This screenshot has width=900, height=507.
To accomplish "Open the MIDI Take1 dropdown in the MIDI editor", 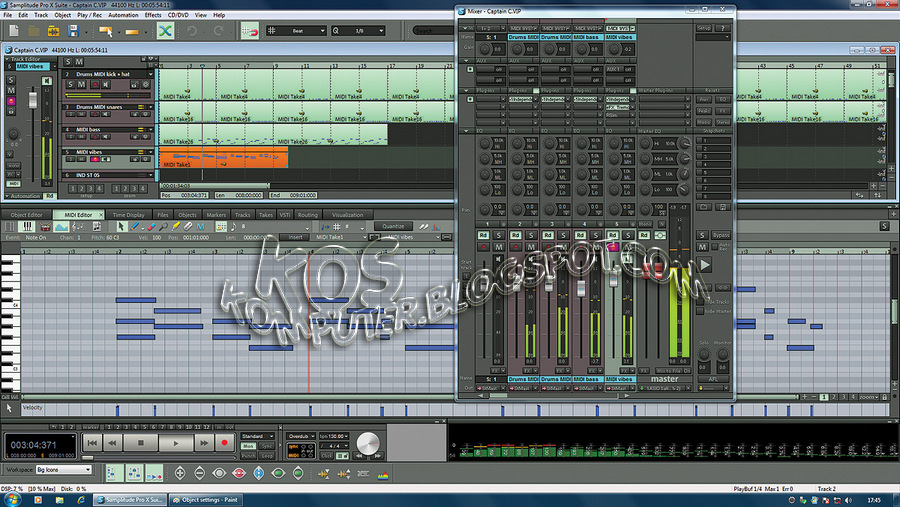I will coord(340,237).
